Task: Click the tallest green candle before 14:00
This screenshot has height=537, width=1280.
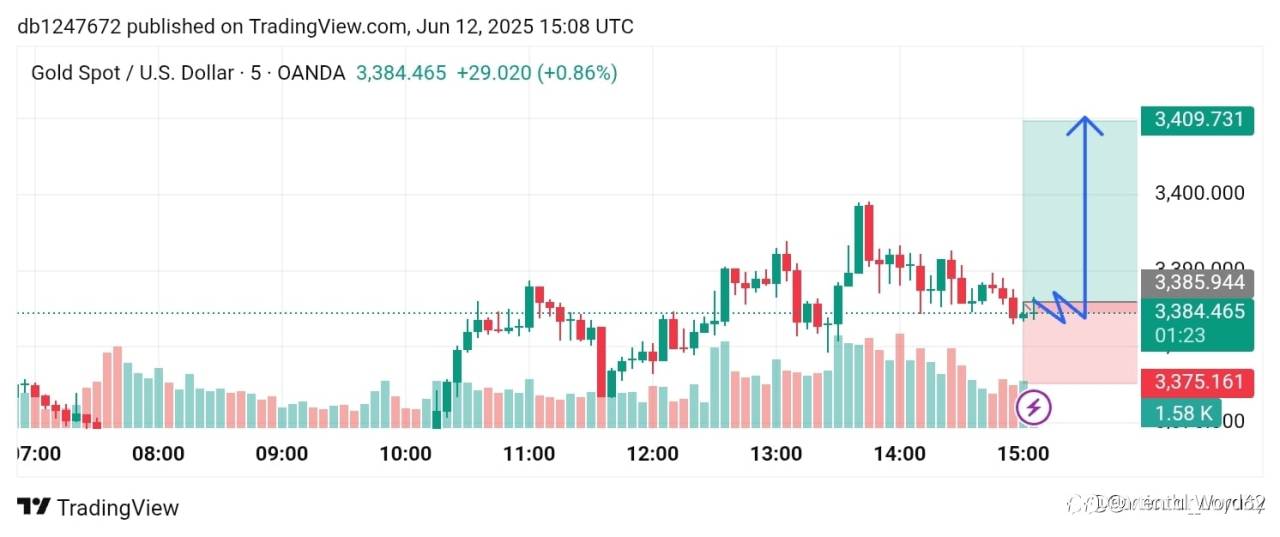Action: click(x=859, y=238)
